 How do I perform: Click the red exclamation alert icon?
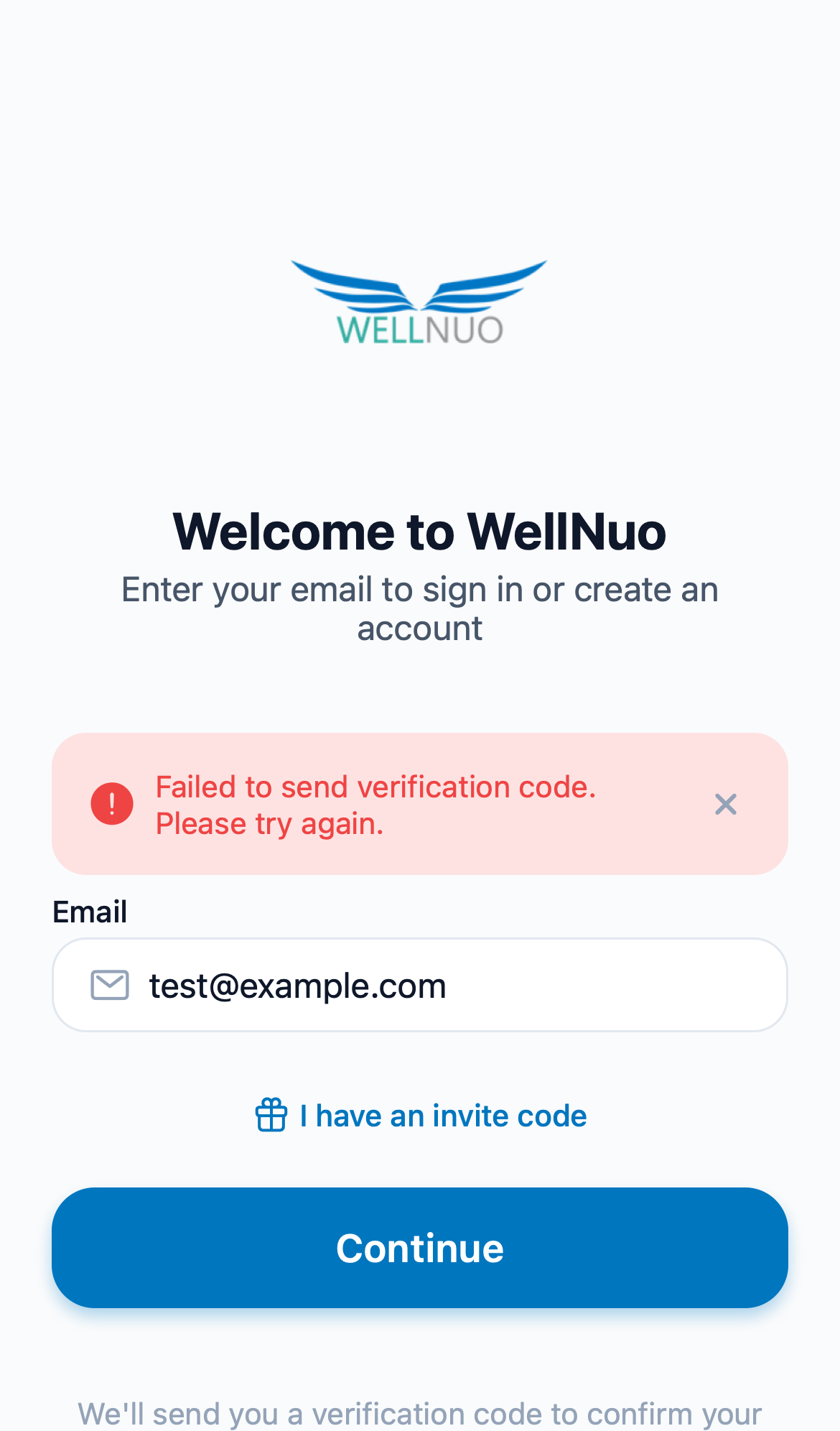112,803
